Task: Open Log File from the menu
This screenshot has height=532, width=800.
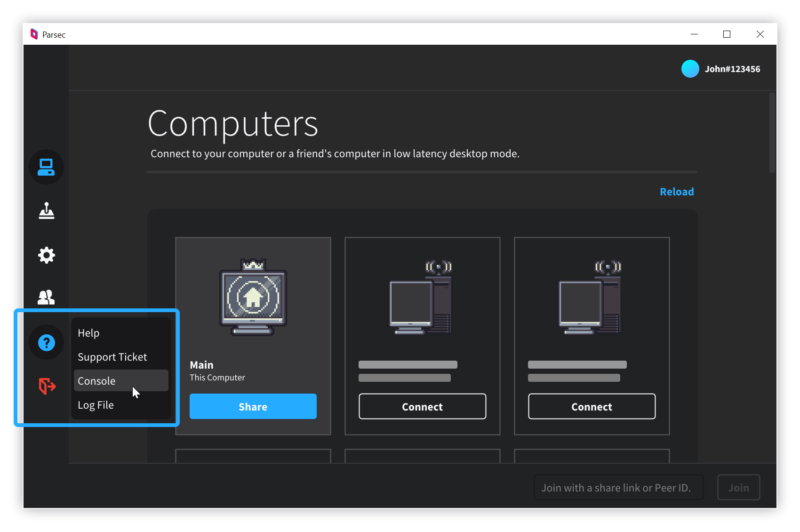Action: click(121, 405)
